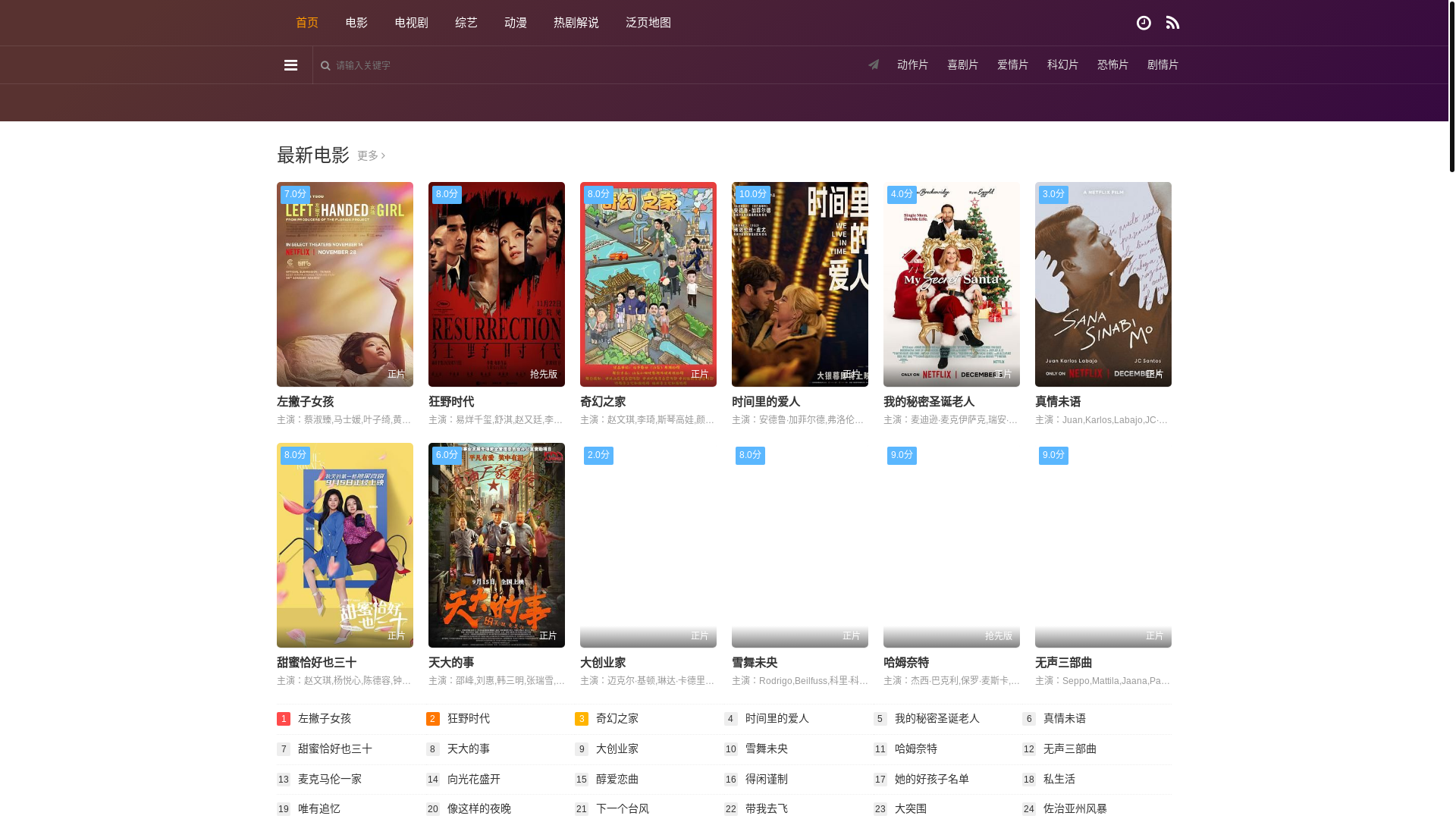Open the My Secret Santa poster

pyautogui.click(x=951, y=284)
